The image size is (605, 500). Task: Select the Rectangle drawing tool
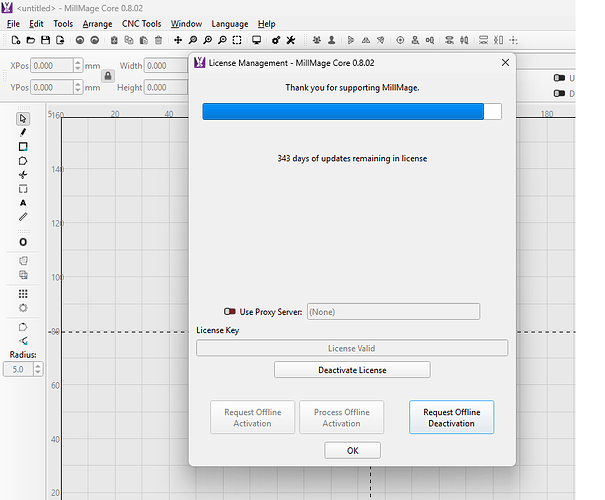pos(23,147)
